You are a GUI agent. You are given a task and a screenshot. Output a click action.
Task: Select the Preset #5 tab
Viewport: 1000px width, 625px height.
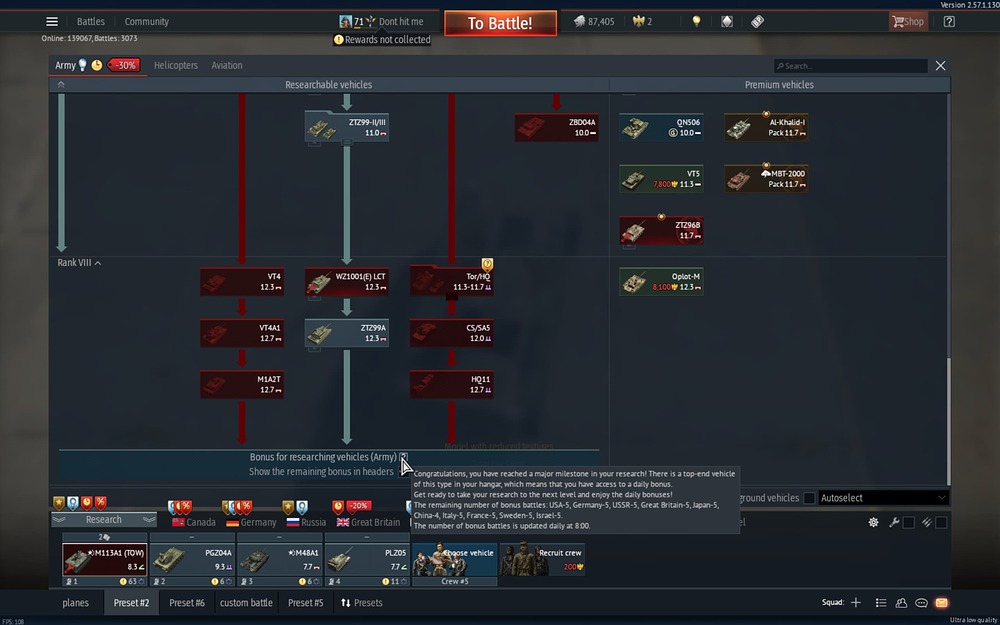(305, 603)
